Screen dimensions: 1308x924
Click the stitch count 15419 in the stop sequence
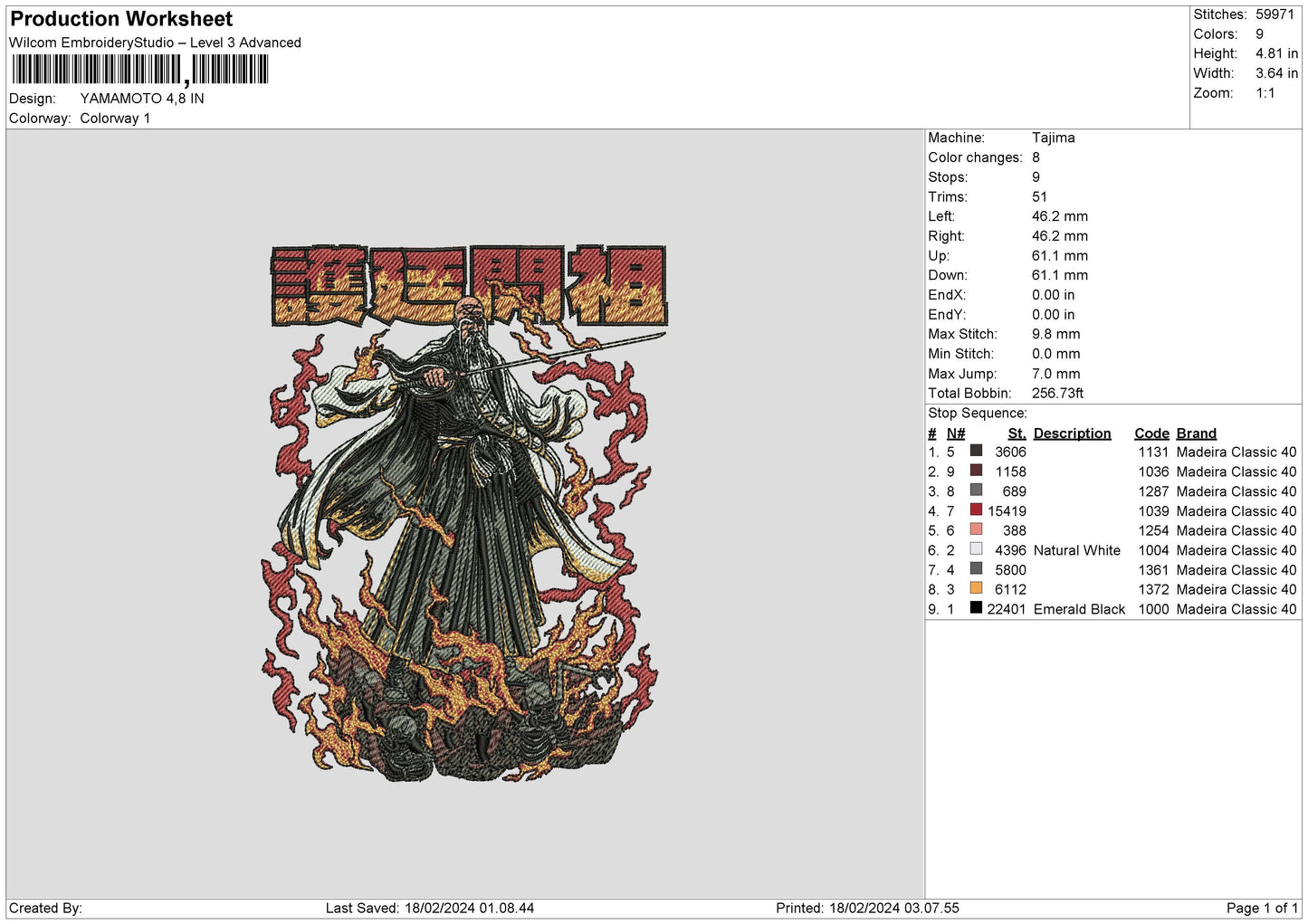pos(1007,511)
